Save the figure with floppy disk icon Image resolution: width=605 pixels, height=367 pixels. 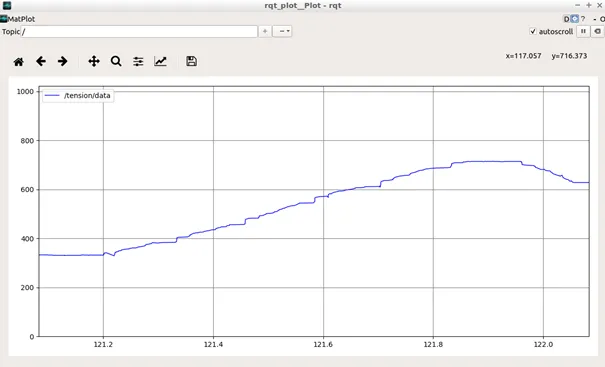click(191, 61)
